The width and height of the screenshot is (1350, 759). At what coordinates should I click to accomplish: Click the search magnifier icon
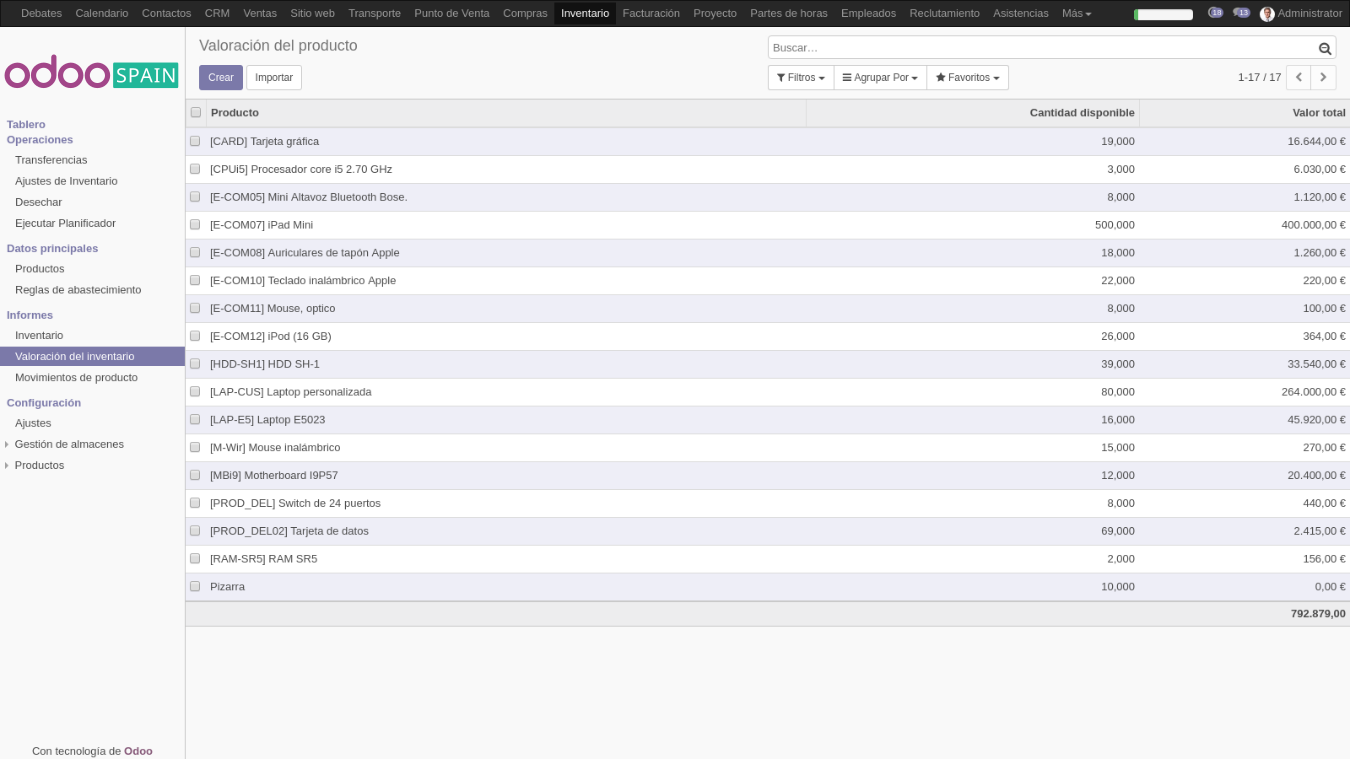point(1325,48)
